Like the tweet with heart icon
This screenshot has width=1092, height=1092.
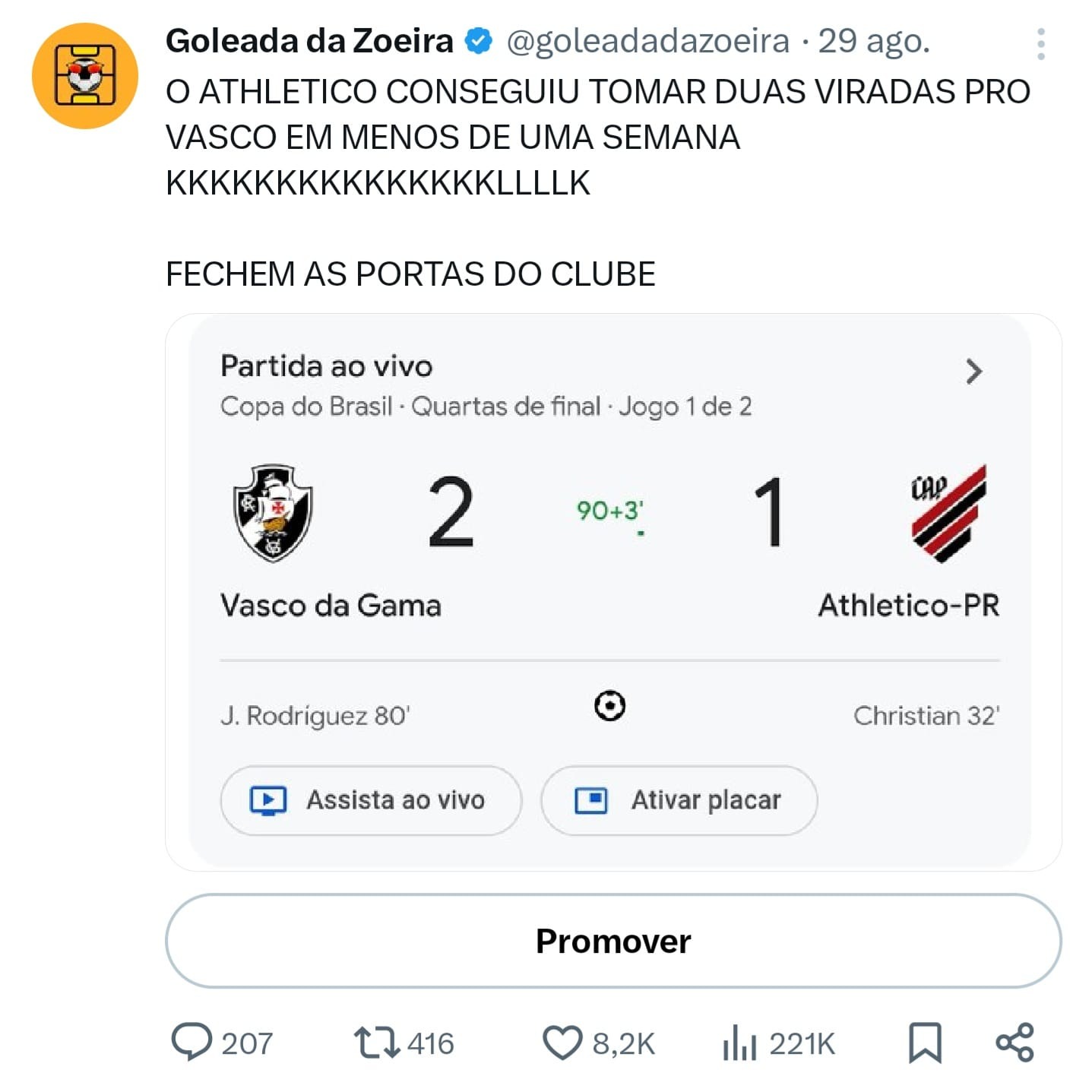pos(562,1042)
